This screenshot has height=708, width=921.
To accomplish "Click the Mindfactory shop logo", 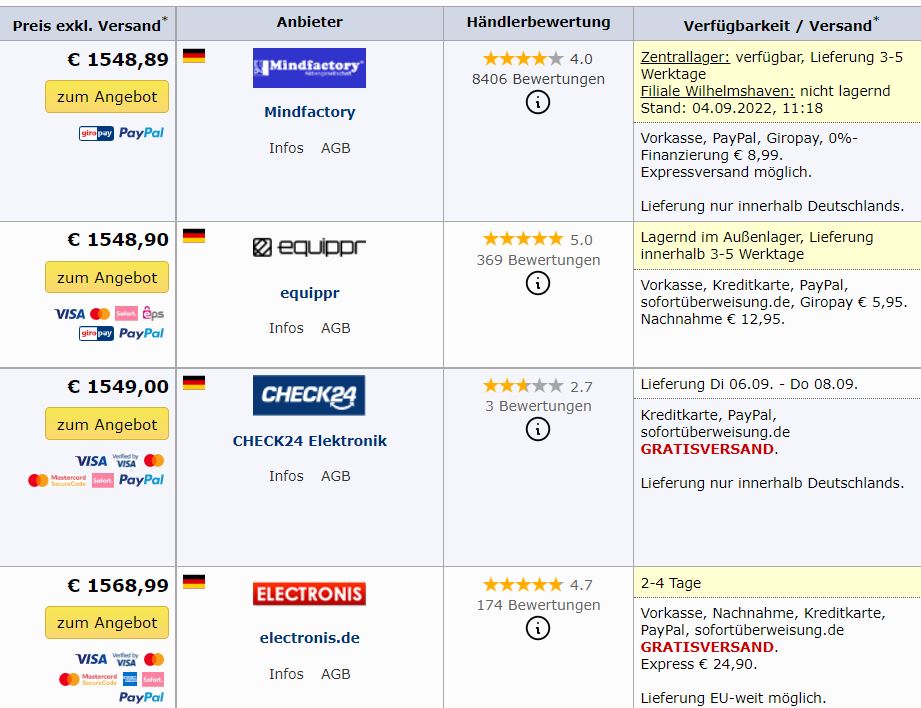I will 309,68.
